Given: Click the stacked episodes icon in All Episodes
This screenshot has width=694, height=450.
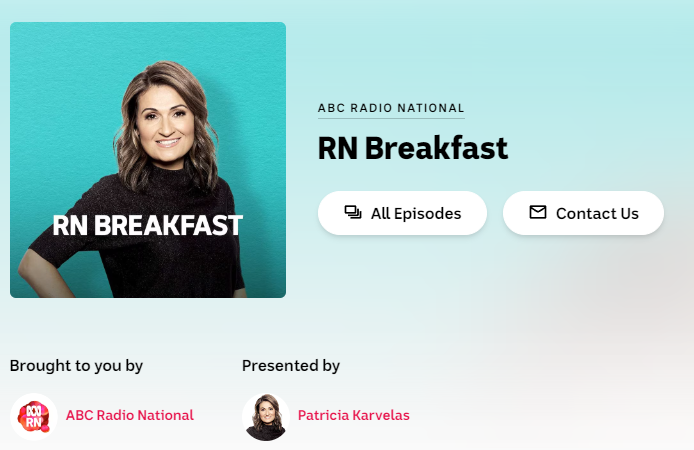Looking at the screenshot, I should tap(353, 212).
